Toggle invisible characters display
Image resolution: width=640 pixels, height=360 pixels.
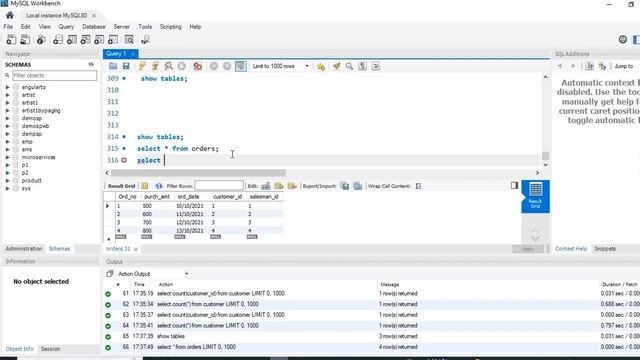[x=362, y=66]
